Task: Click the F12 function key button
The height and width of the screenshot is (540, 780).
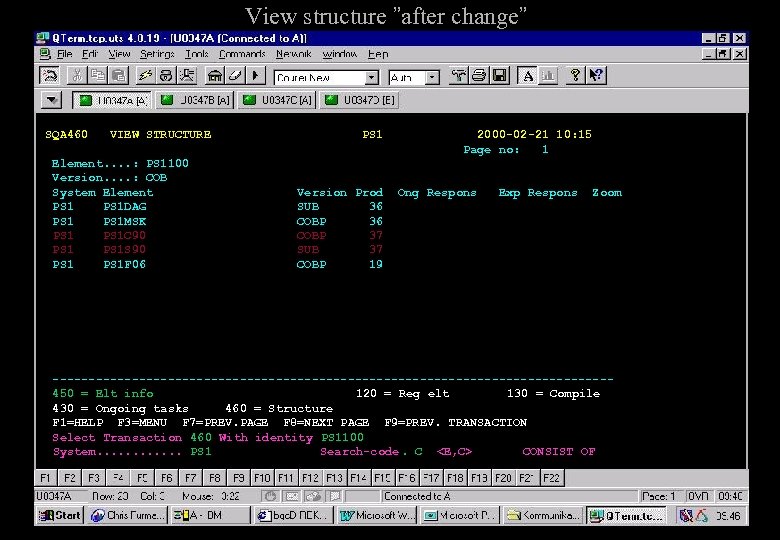Action: point(310,478)
